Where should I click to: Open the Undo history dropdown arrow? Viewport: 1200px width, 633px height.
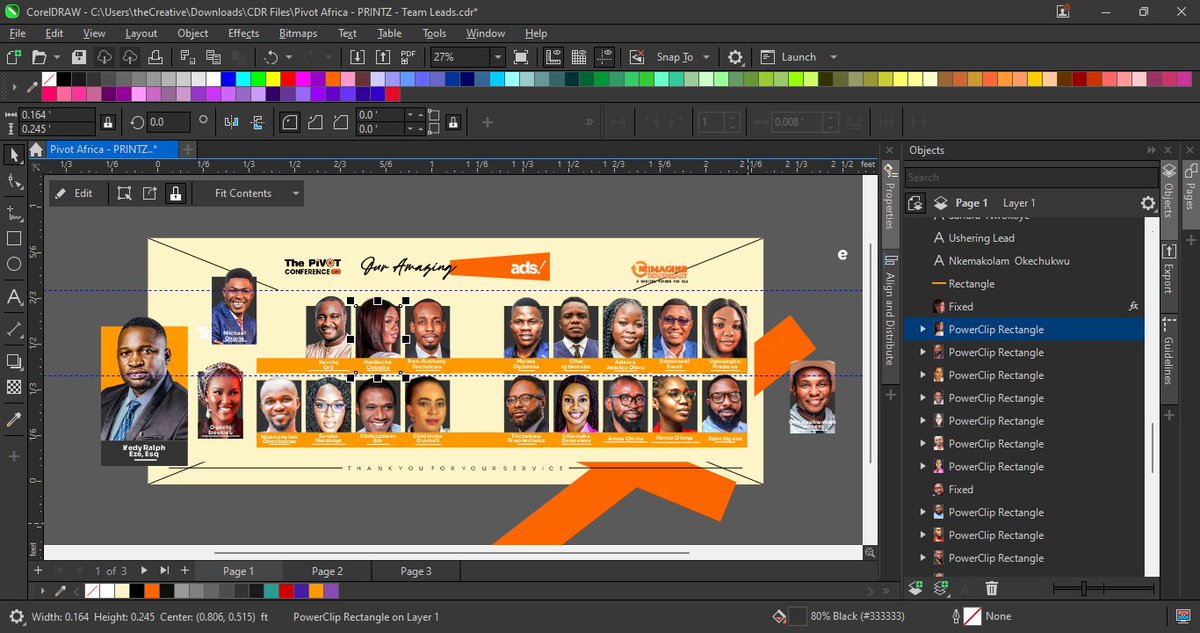291,57
